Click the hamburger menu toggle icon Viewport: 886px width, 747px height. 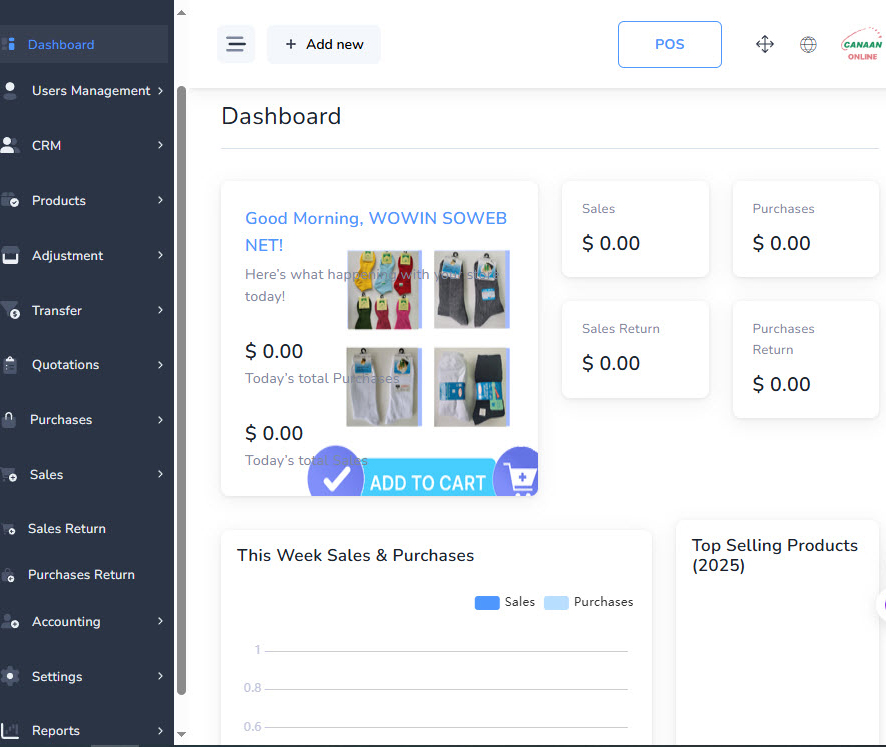236,44
